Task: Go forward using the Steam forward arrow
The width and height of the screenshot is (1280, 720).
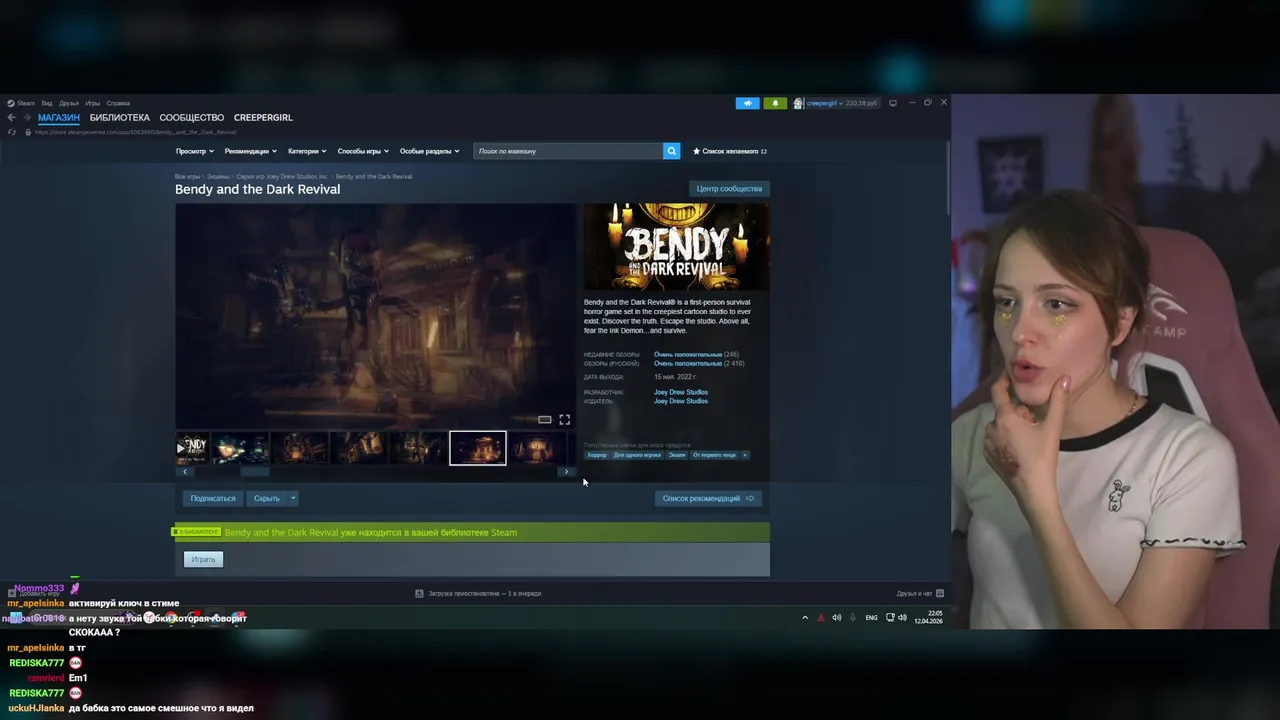Action: tap(26, 118)
